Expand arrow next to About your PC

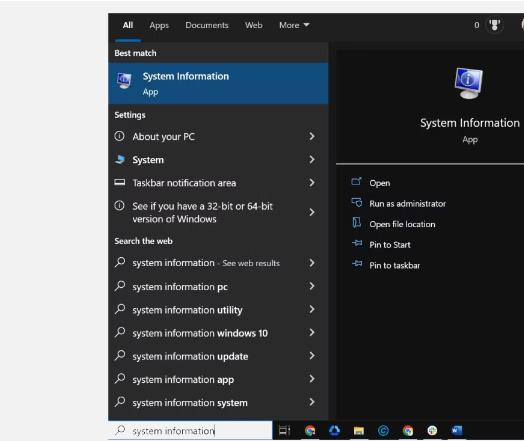pos(311,136)
